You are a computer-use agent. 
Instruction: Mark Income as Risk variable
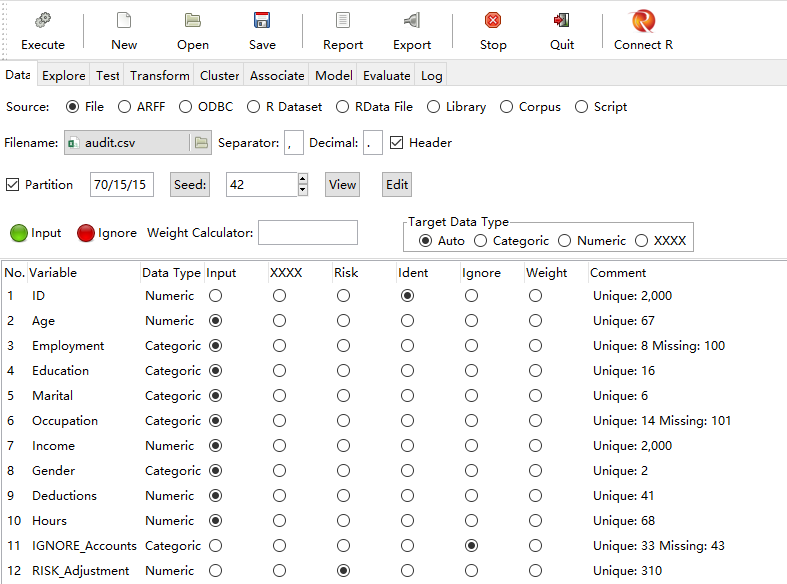coord(343,446)
